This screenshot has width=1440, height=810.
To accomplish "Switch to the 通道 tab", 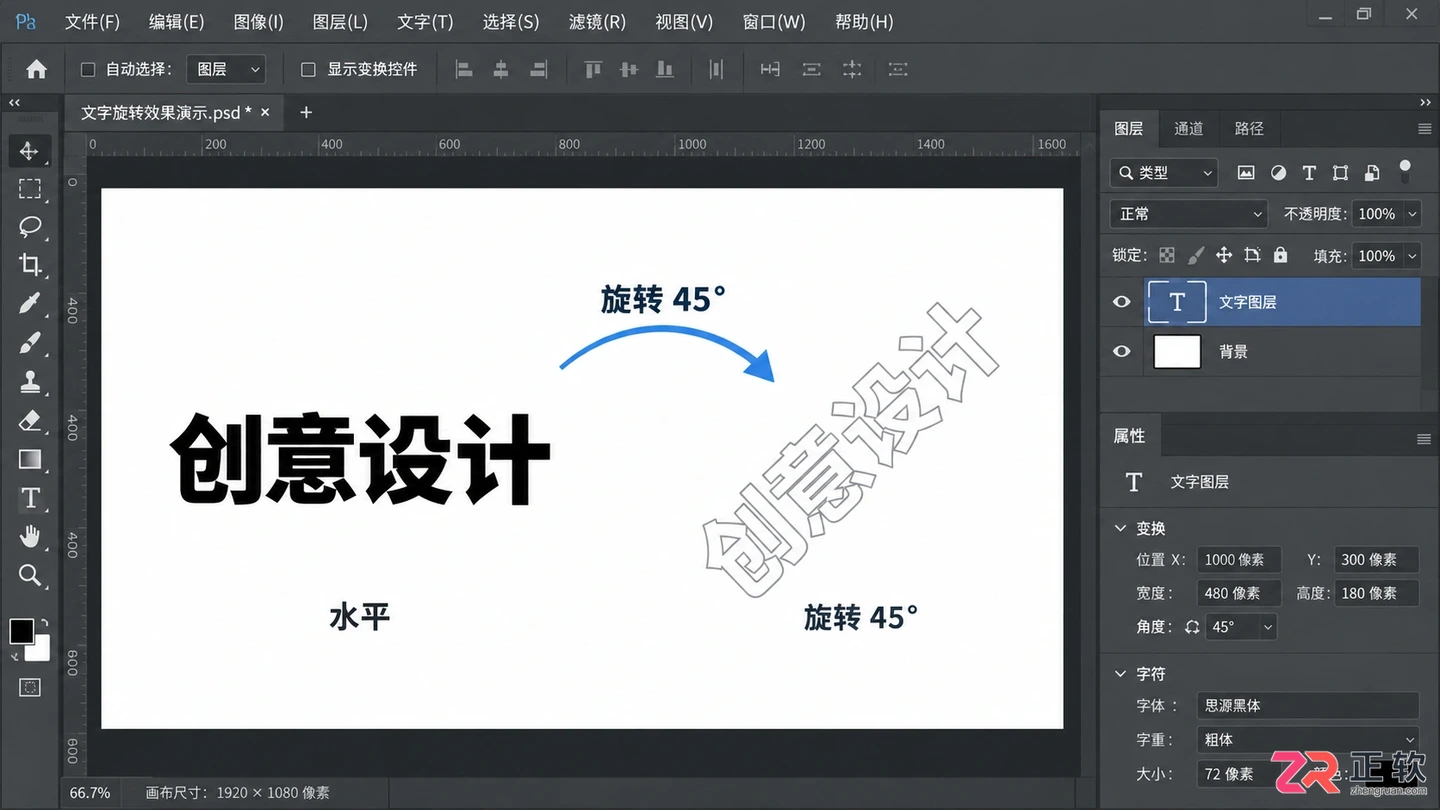I will [x=1188, y=128].
